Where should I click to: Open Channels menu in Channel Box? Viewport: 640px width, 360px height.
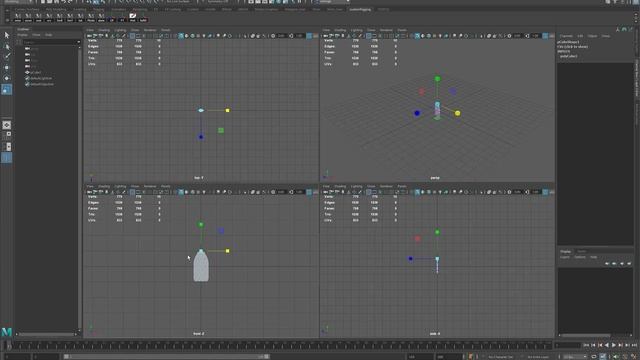click(566, 36)
